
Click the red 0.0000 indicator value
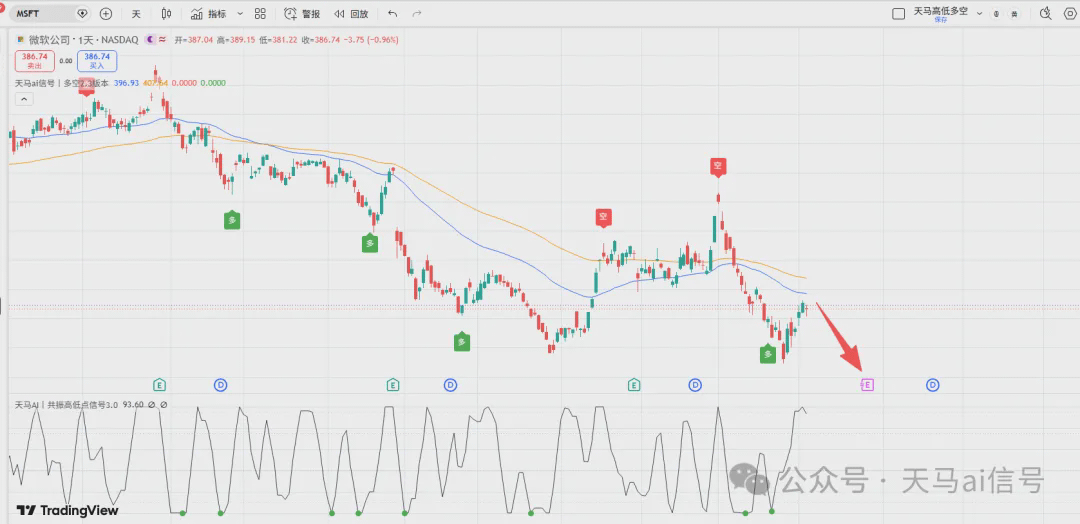coord(183,83)
